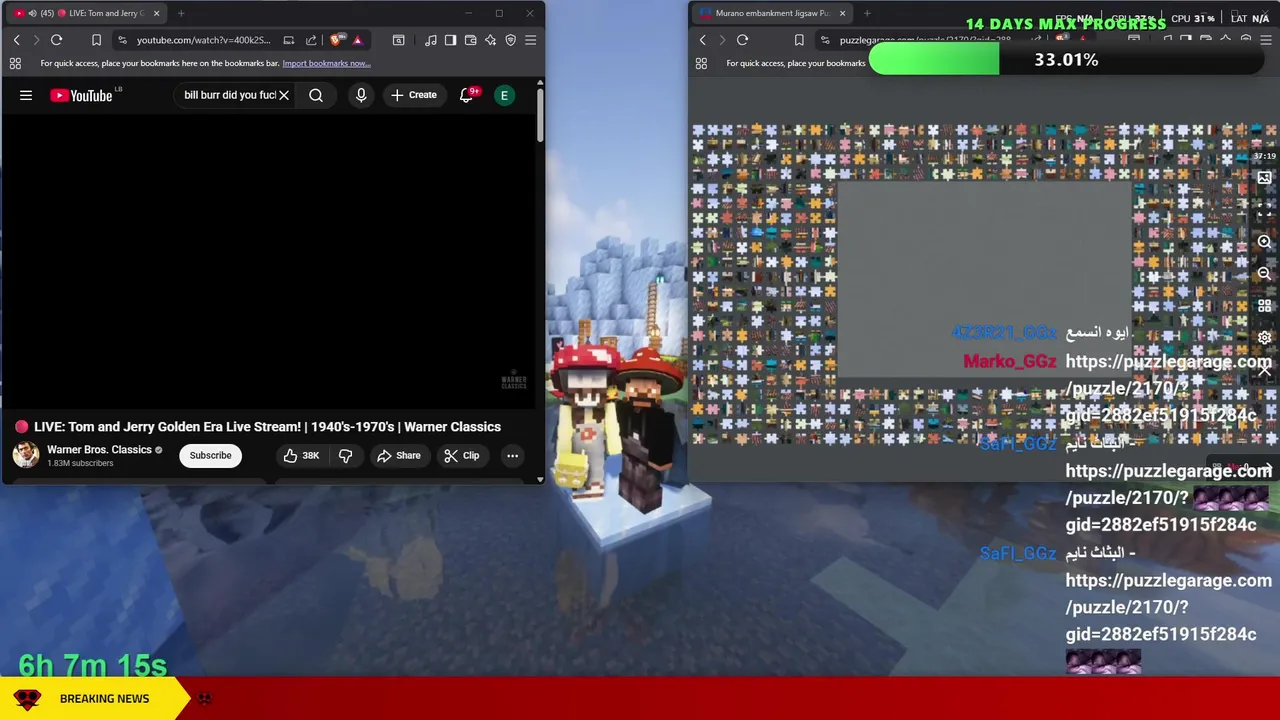Like the video with 38K likes
The height and width of the screenshot is (720, 1280).
point(301,456)
